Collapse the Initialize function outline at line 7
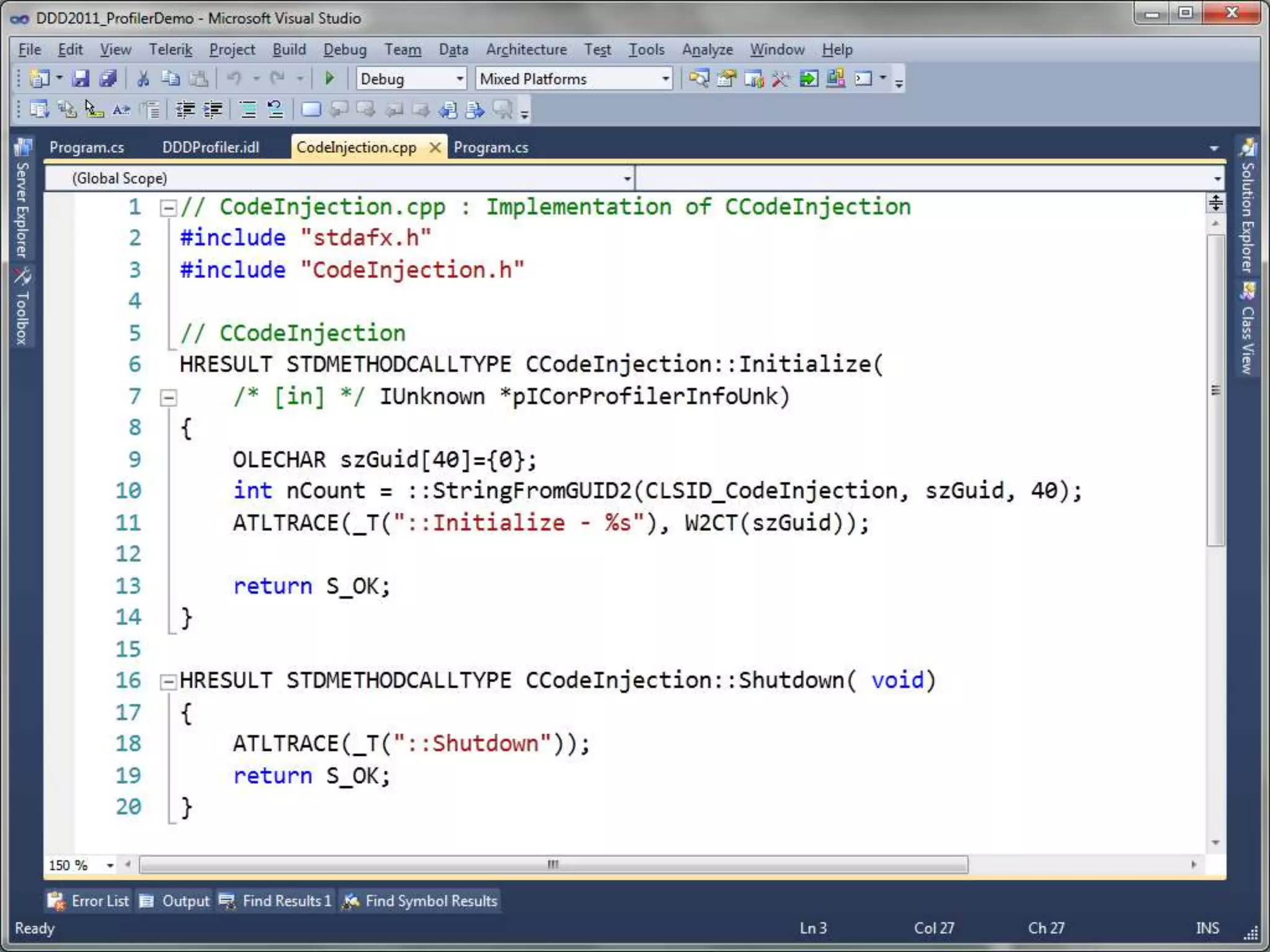The height and width of the screenshot is (952, 1270). (x=168, y=397)
